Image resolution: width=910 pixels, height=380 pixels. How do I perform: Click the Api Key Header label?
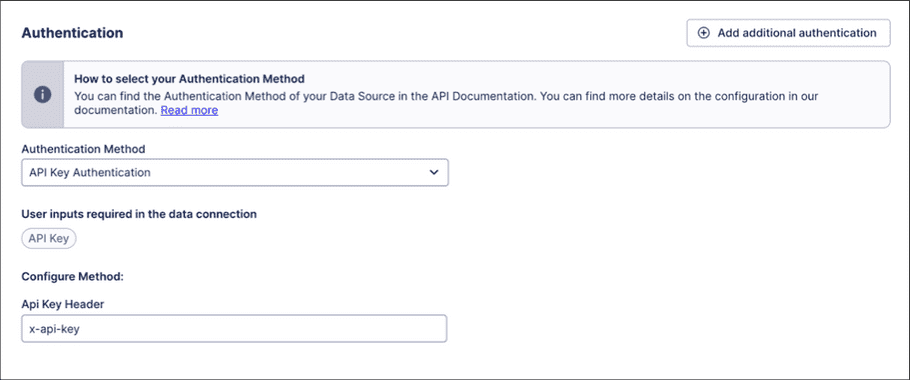point(63,305)
